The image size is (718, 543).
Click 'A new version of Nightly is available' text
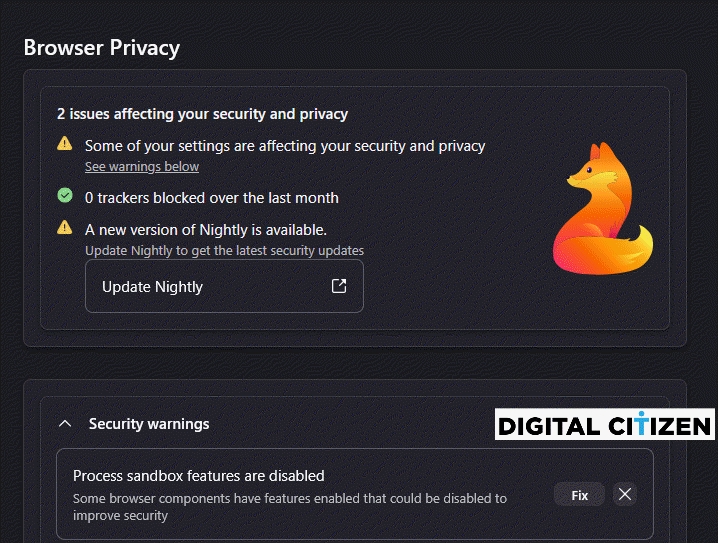(x=206, y=230)
